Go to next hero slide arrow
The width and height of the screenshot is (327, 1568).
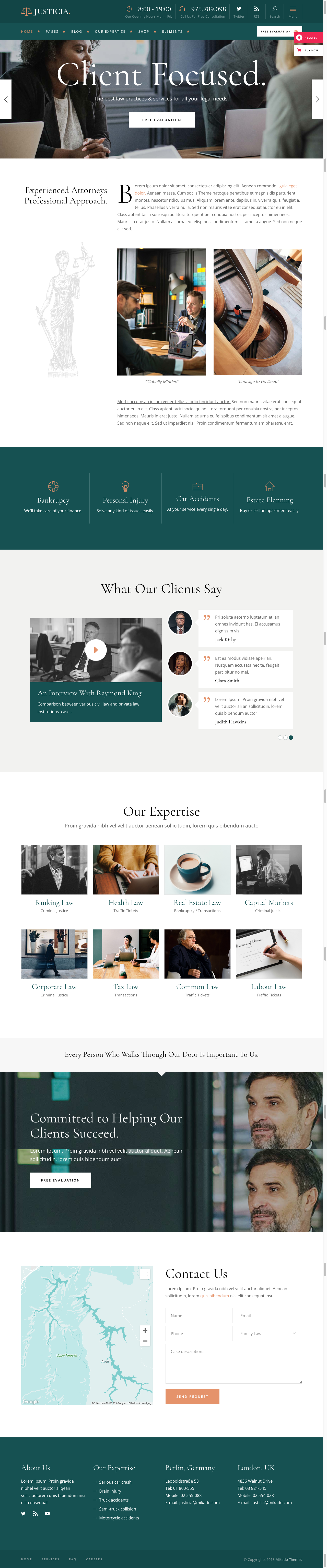(x=317, y=99)
